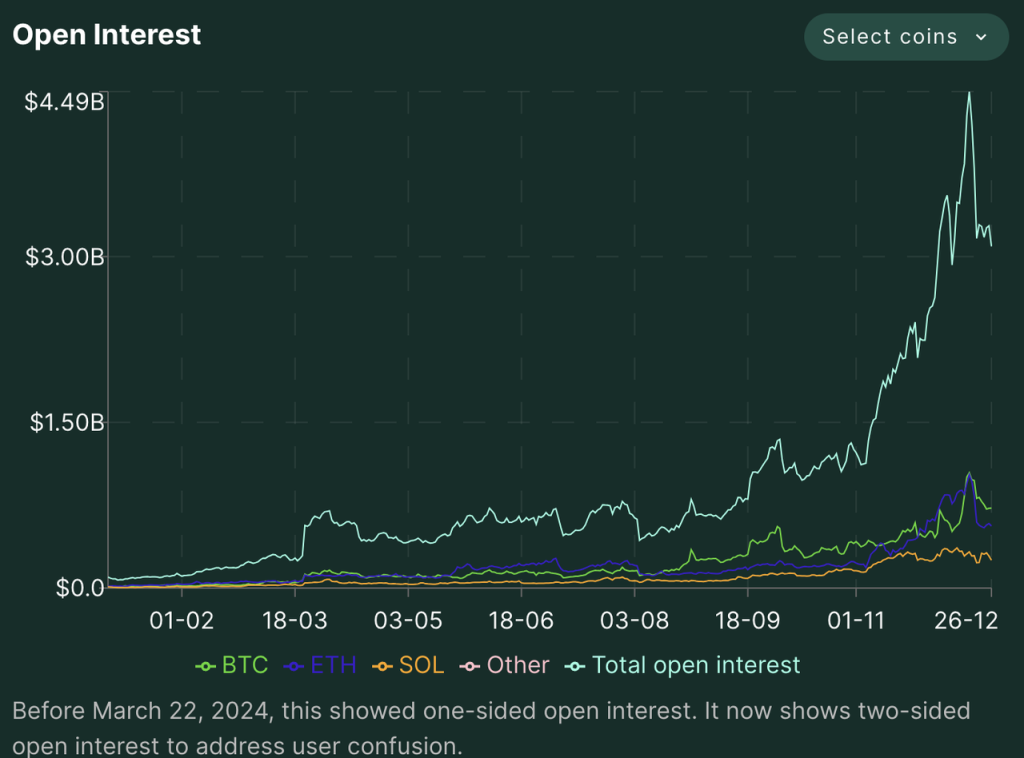
Task: Click the $3.00B y-axis label
Action: point(66,257)
